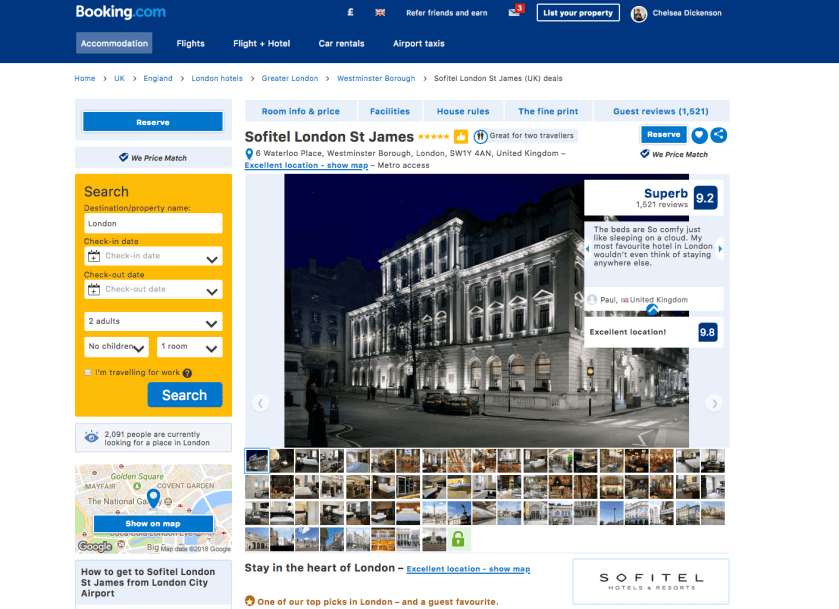839x609 pixels.
Task: Share hotel via the share icon
Action: 719,134
